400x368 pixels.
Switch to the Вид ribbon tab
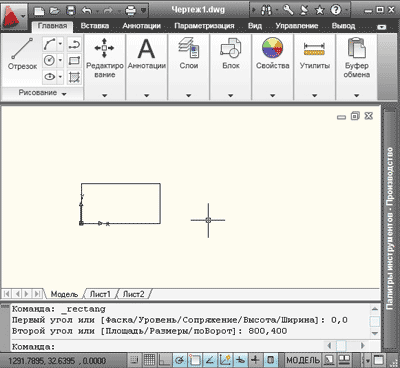click(255, 26)
